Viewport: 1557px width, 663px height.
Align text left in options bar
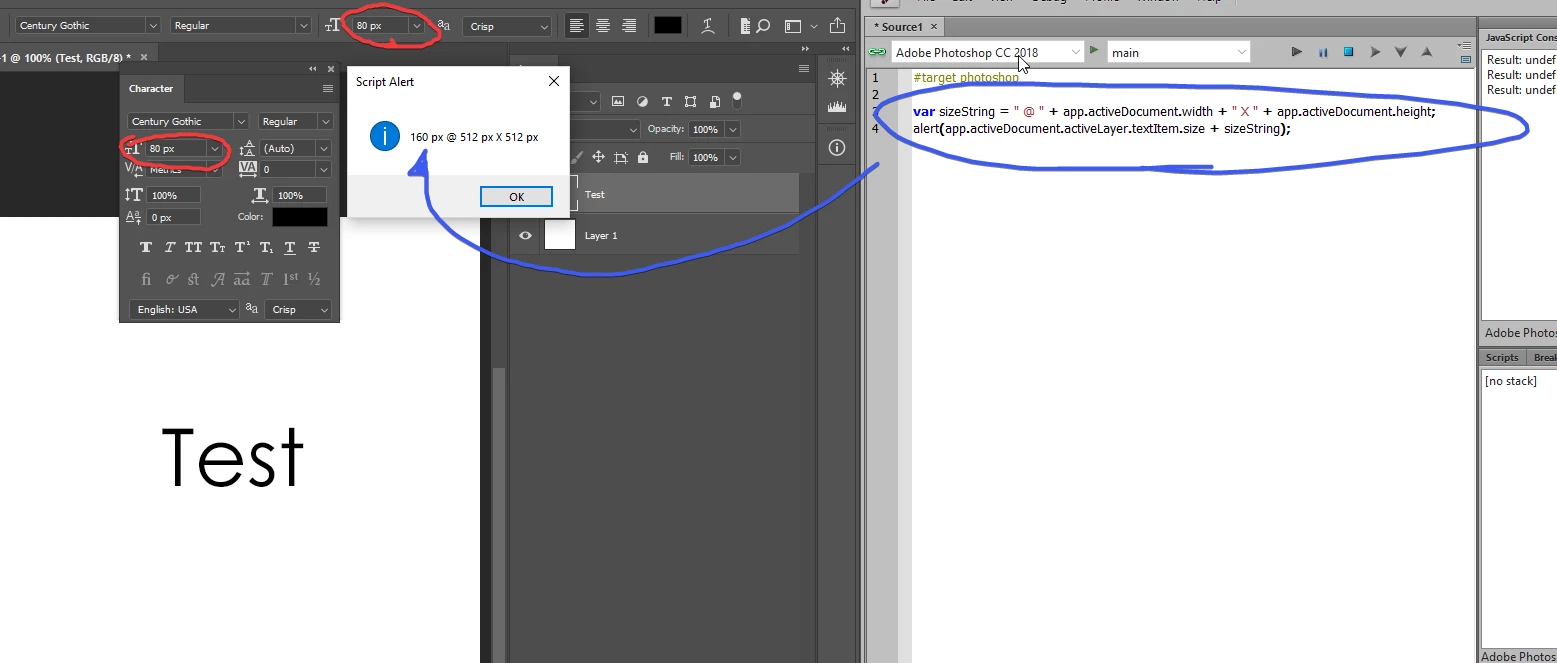click(577, 26)
